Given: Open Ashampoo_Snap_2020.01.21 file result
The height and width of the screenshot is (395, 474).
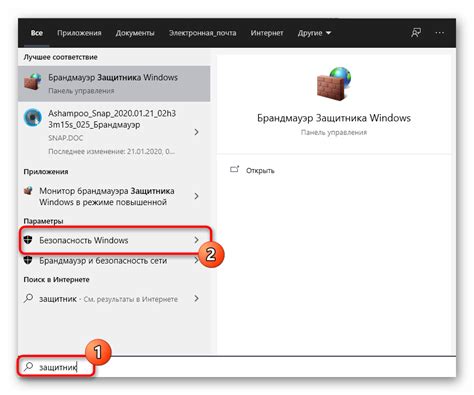Looking at the screenshot, I should coord(114,132).
